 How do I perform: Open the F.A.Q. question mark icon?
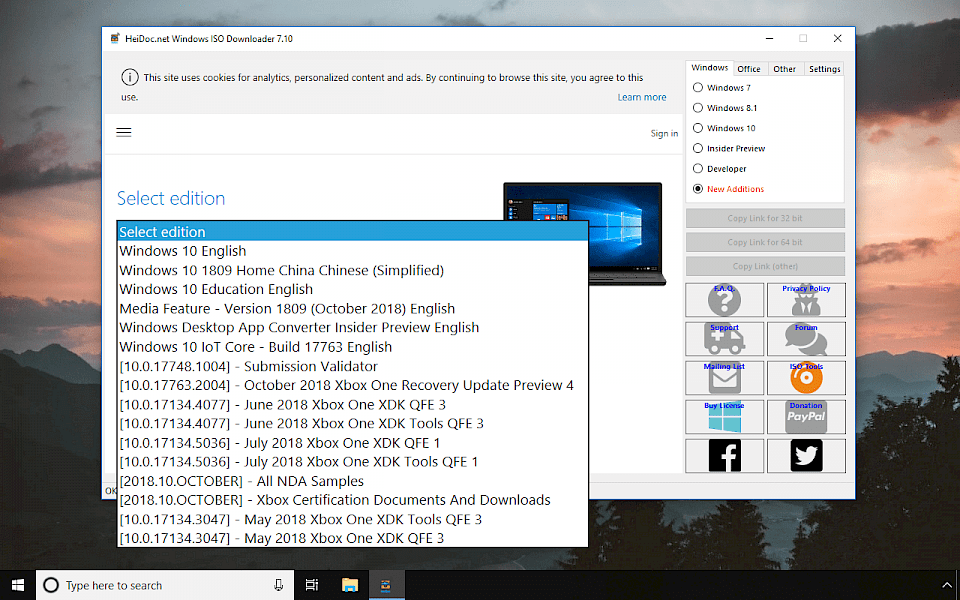724,299
